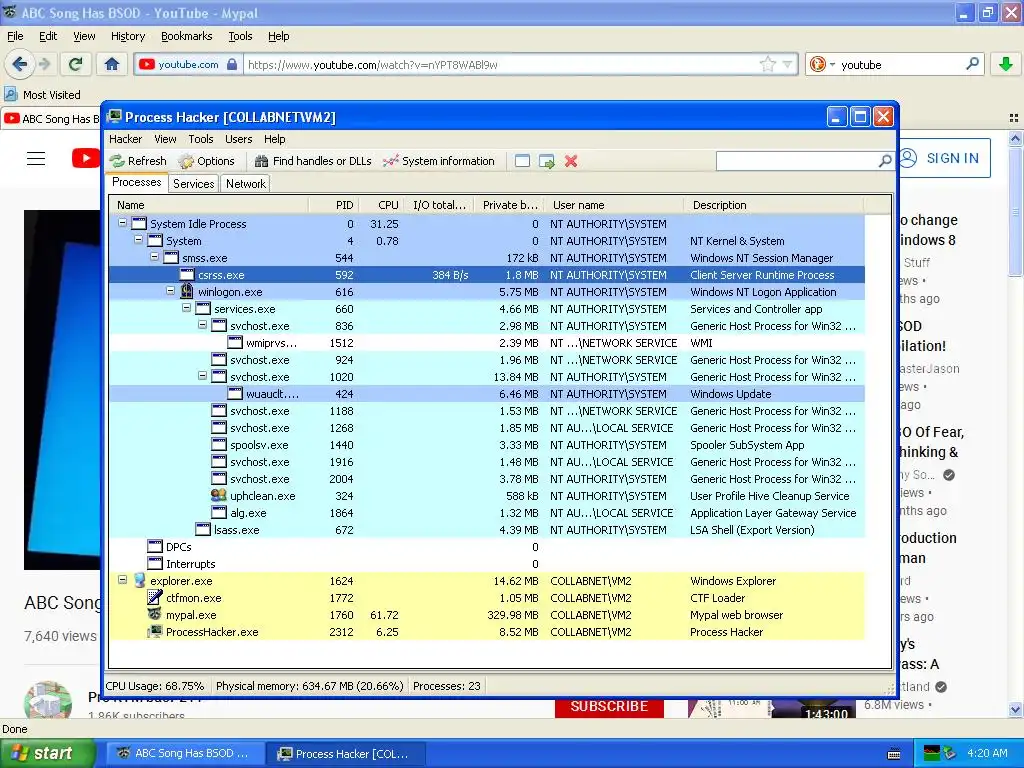Viewport: 1024px width, 768px height.
Task: Click the winlogon.exe process icon
Action: [187, 291]
